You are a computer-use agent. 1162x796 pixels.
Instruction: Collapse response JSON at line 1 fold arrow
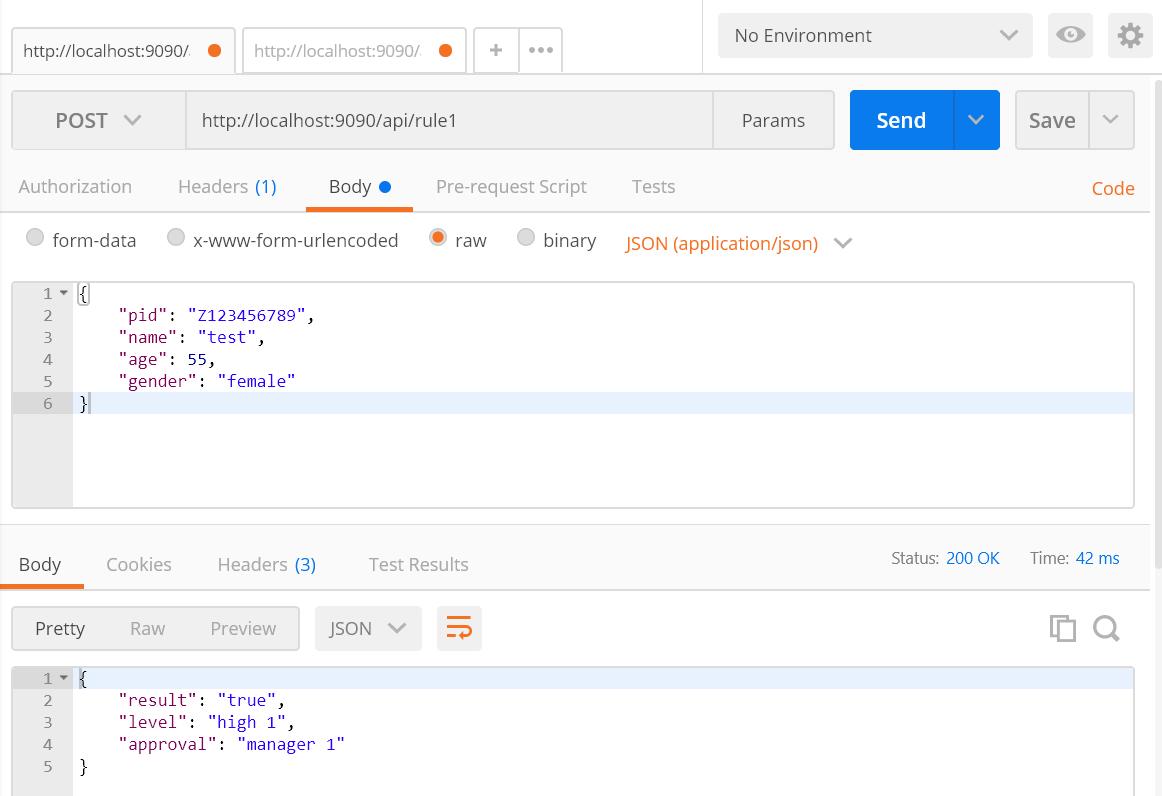pos(64,678)
